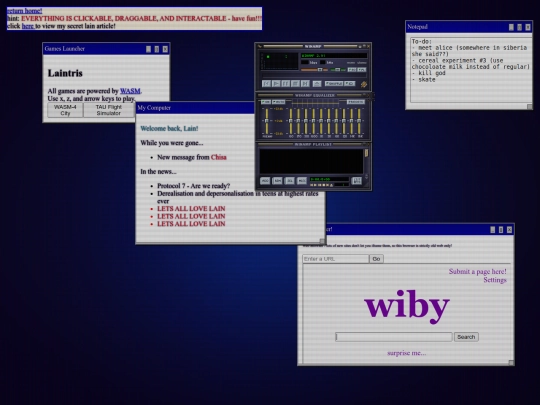This screenshot has width=540, height=405.
Task: Adjust the Winamp balance slider
Action: click(x=338, y=70)
